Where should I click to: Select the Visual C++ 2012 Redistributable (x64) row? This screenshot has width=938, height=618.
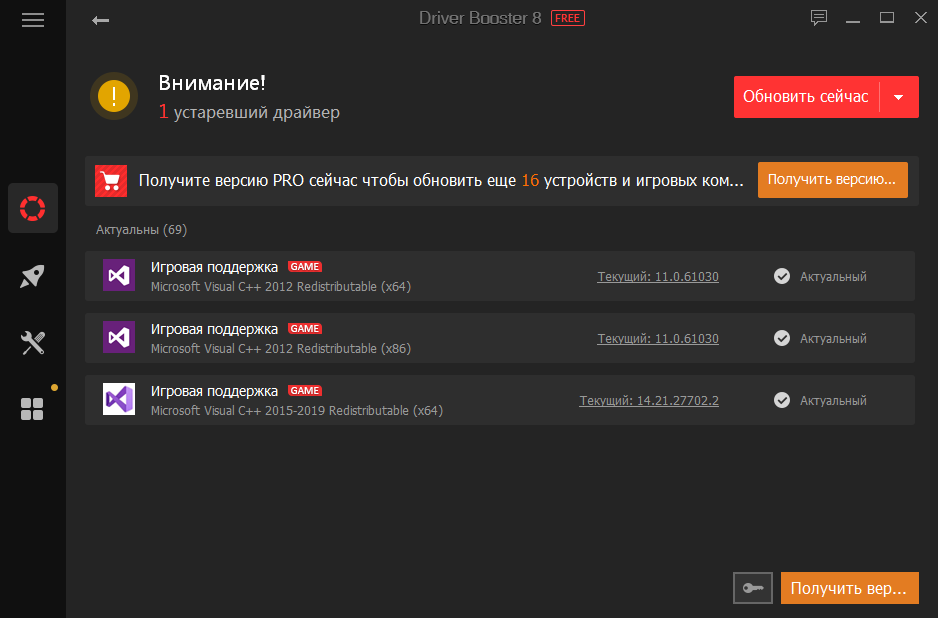tap(500, 276)
